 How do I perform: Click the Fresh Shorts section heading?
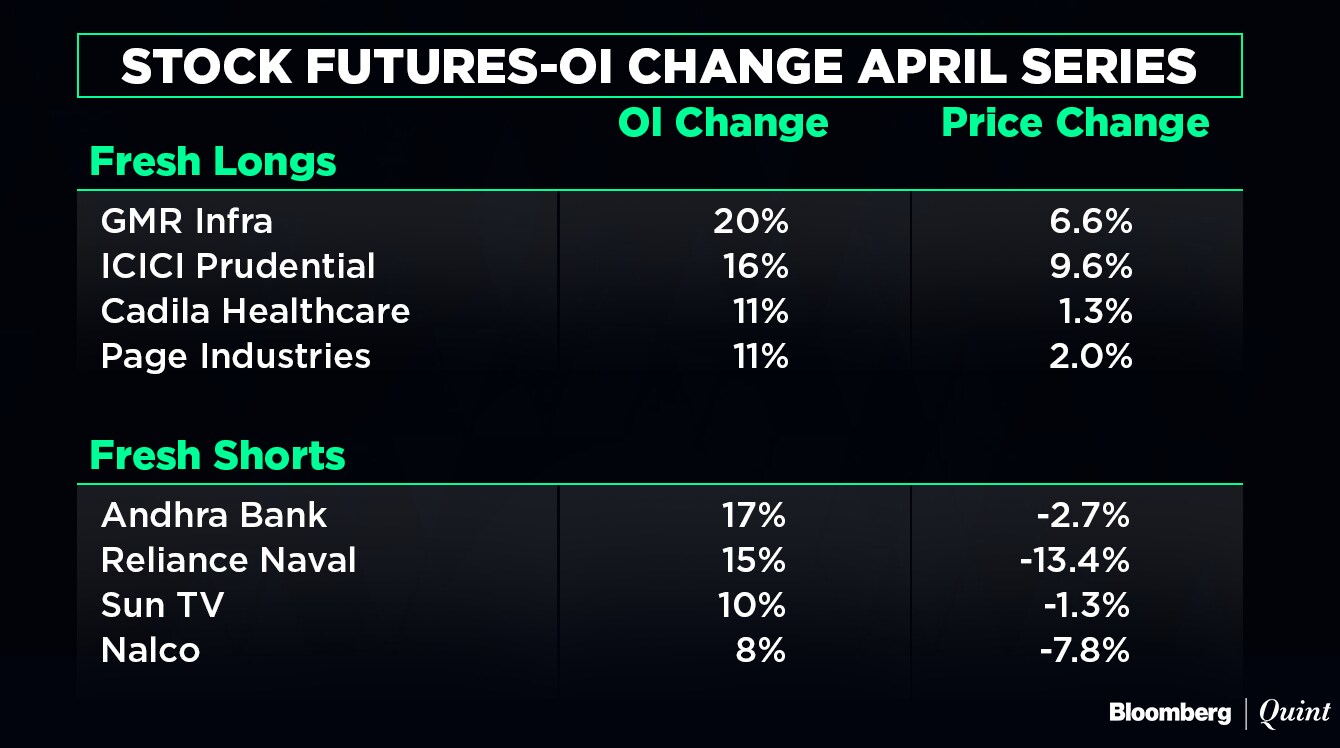click(217, 456)
